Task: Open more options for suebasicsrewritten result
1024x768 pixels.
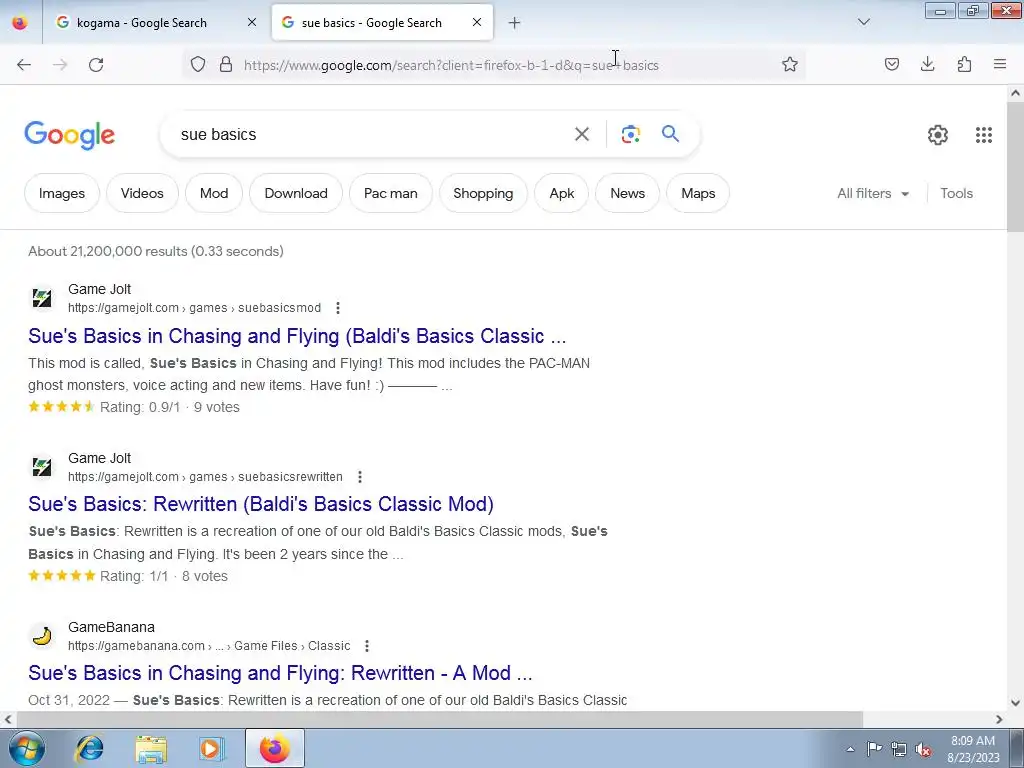Action: [x=360, y=477]
